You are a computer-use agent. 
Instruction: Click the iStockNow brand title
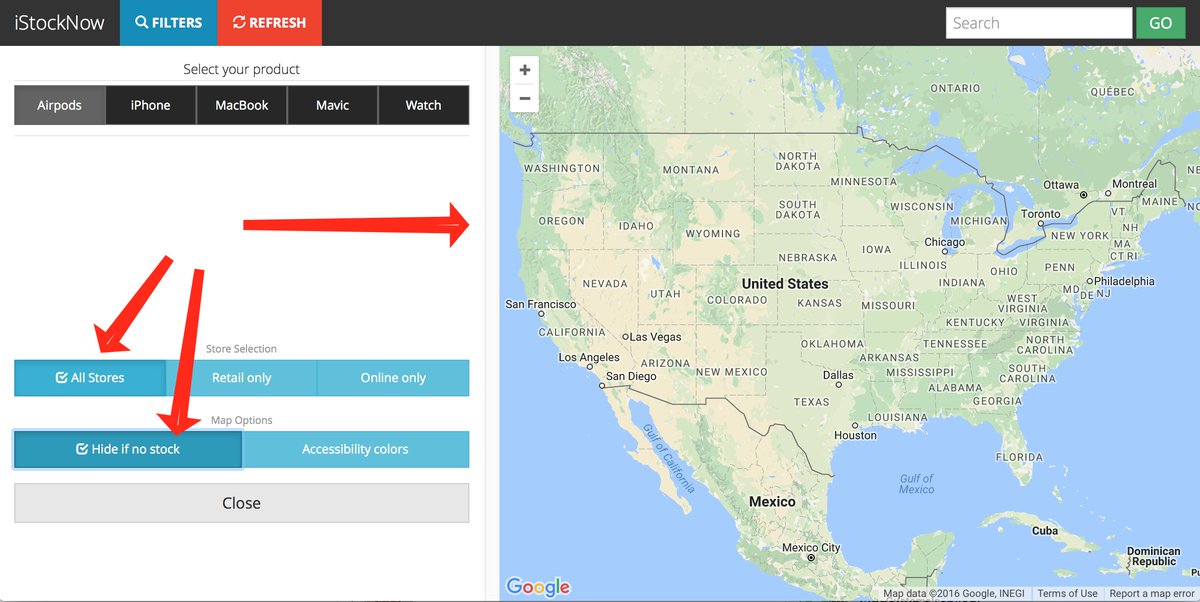(60, 22)
